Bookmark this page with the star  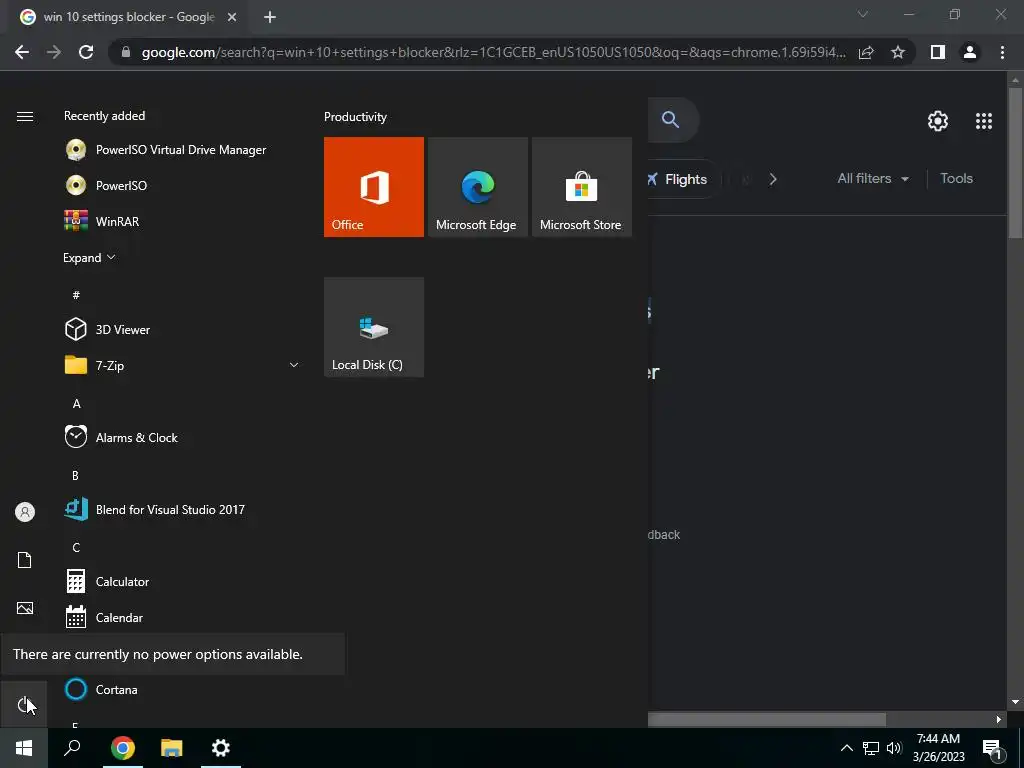898,52
